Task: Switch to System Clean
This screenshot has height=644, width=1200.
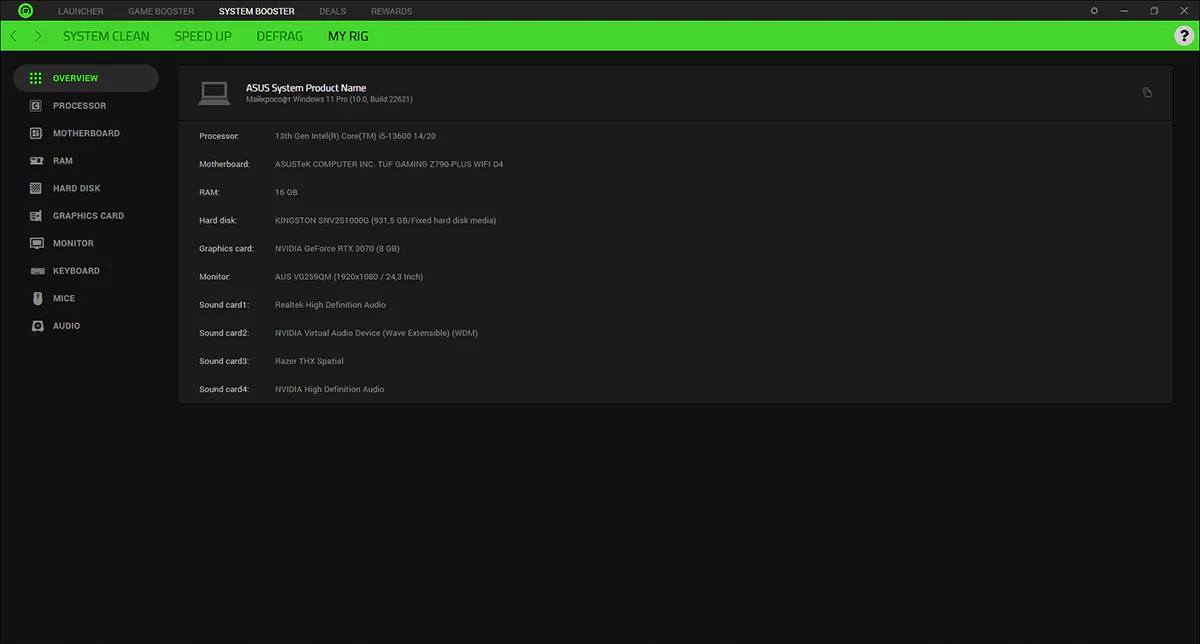Action: tap(106, 36)
